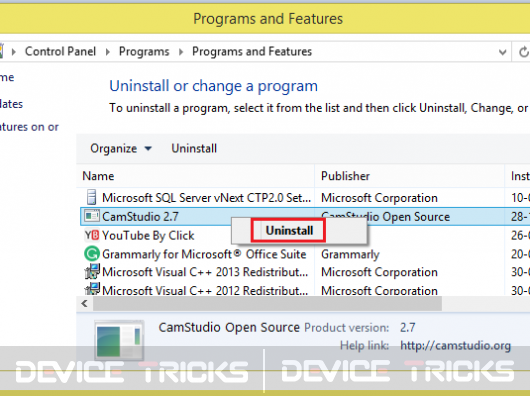Click the horizontal scrollbar left arrow
The height and width of the screenshot is (396, 530).
[85, 303]
